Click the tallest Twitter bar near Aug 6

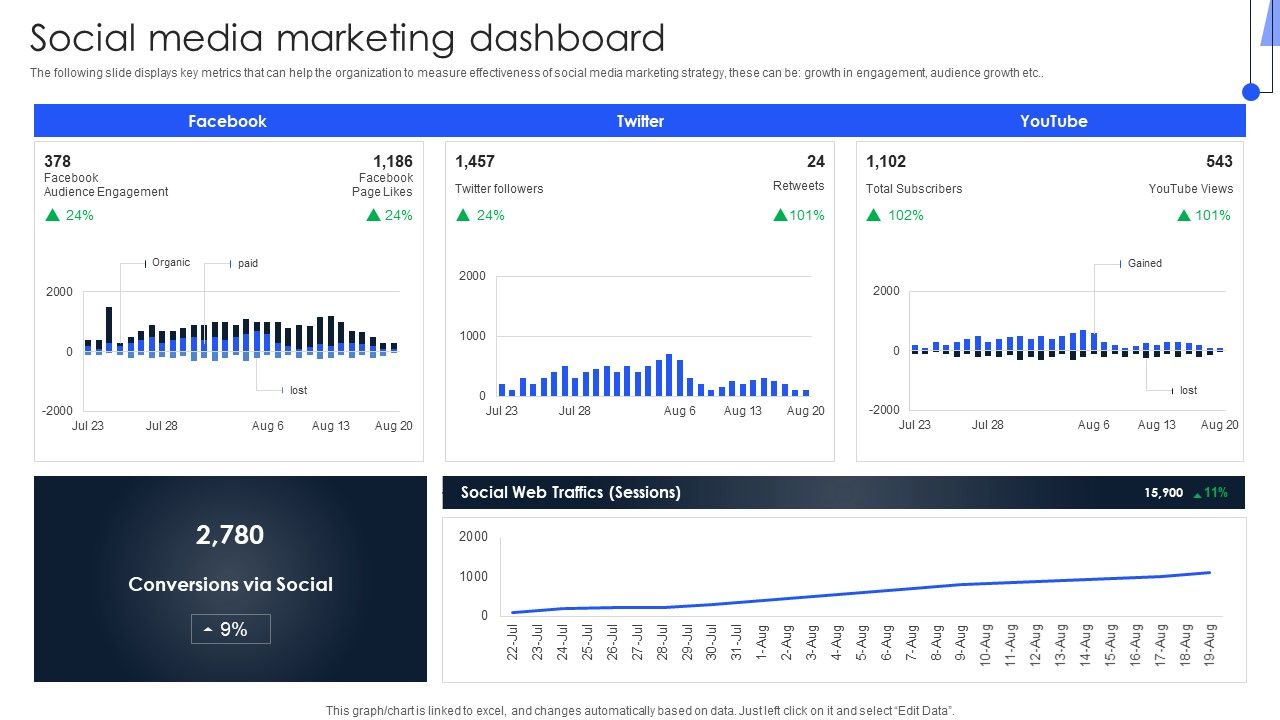[669, 375]
